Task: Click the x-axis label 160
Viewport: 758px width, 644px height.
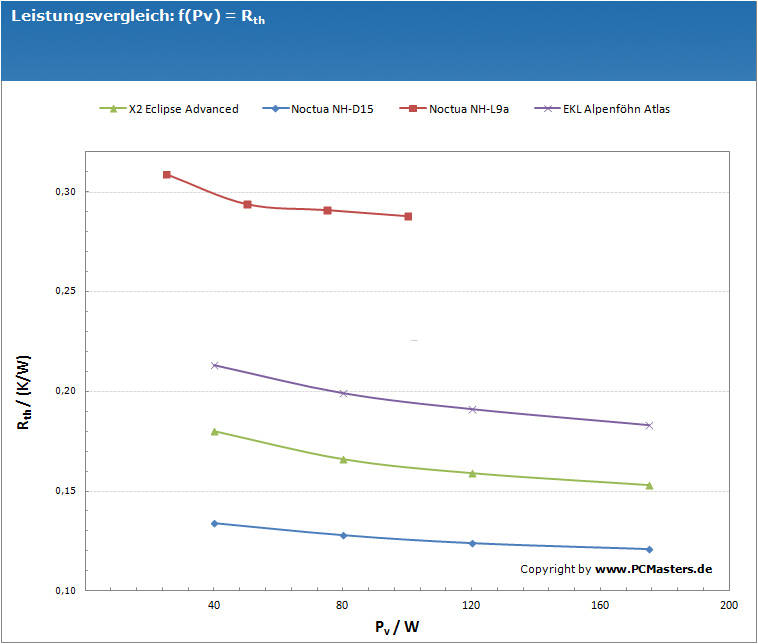Action: (600, 605)
